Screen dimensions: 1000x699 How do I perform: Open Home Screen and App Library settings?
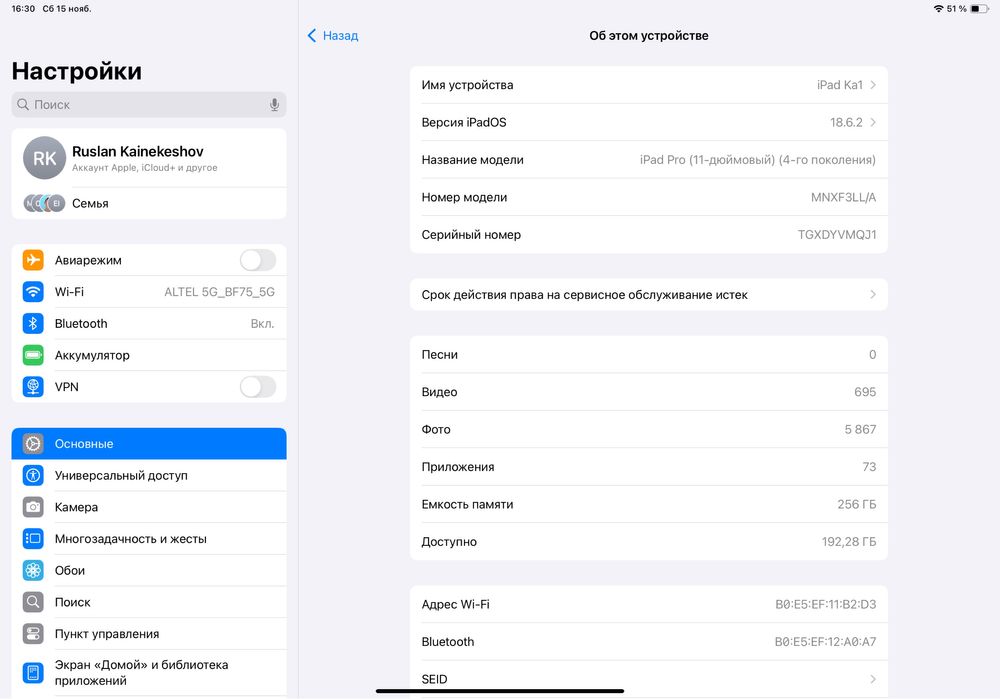pyautogui.click(x=141, y=672)
